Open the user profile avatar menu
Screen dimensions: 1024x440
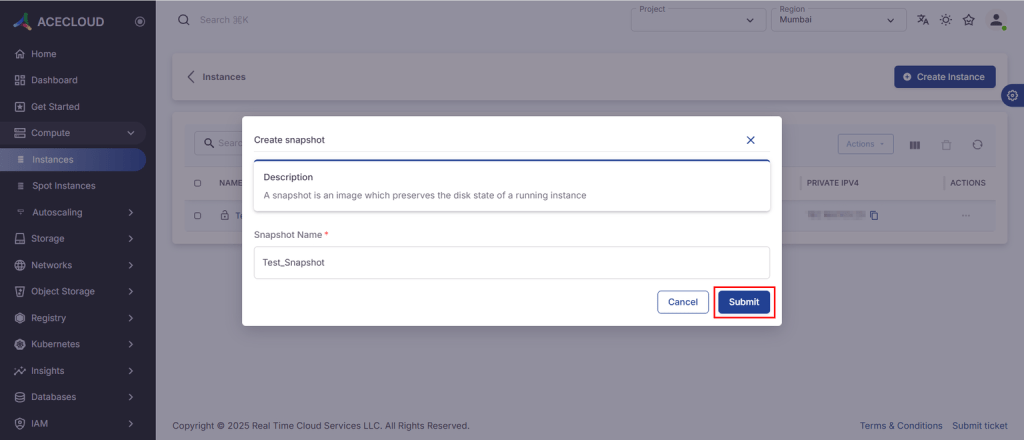(x=996, y=20)
